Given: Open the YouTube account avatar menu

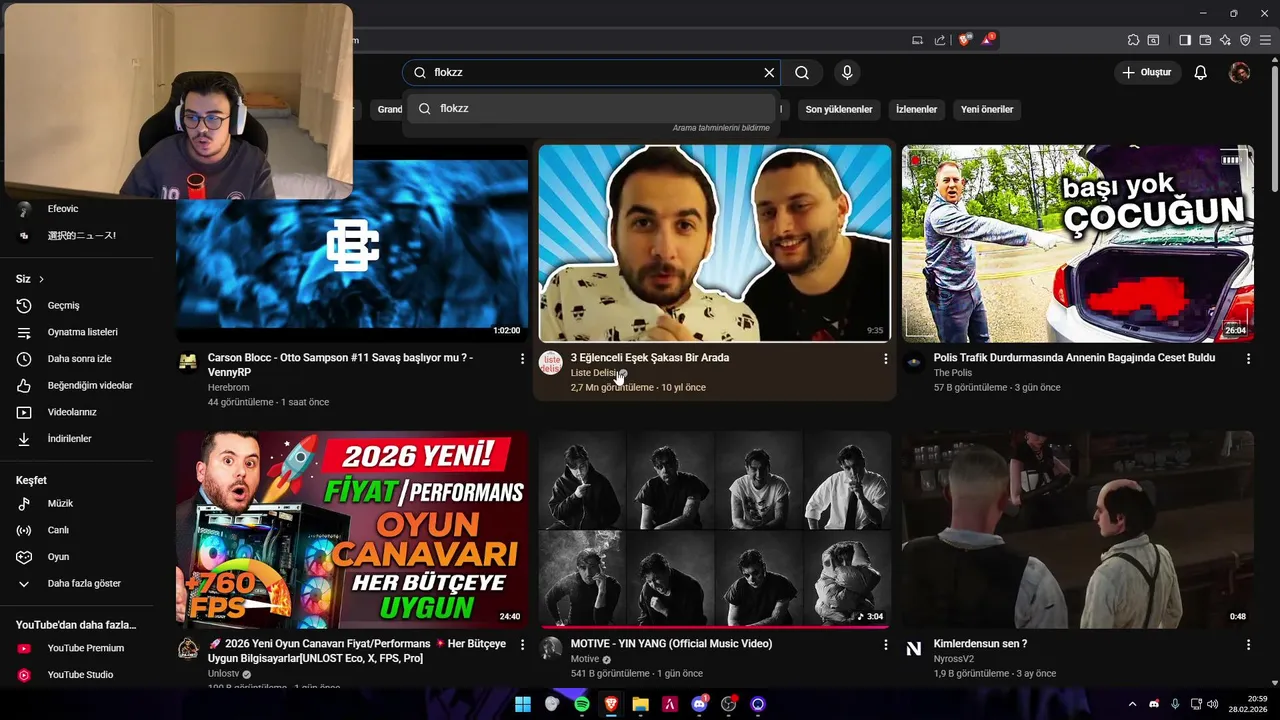Looking at the screenshot, I should pyautogui.click(x=1239, y=72).
